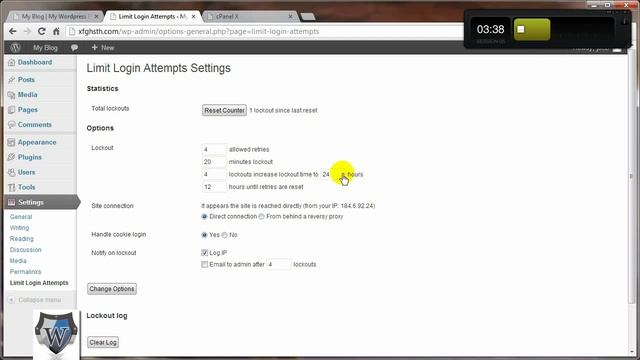The width and height of the screenshot is (640, 360).
Task: Click the minutes lockout input field
Action: [214, 162]
